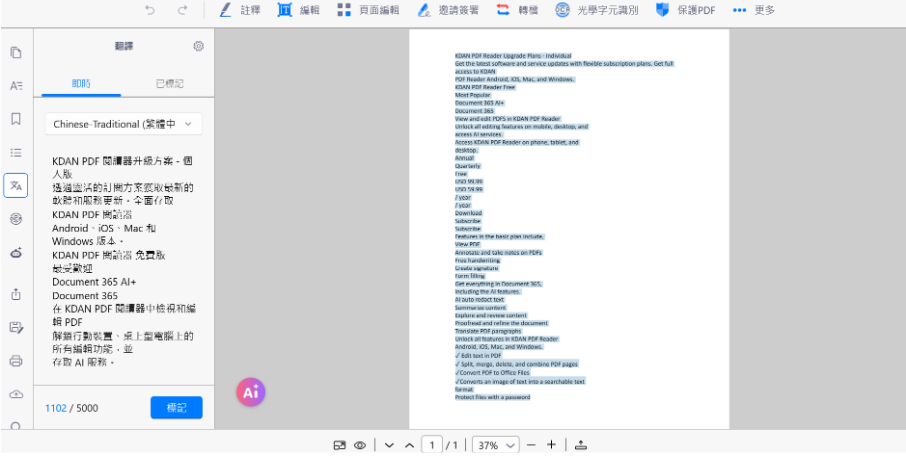This screenshot has height=457, width=906.
Task: Open the bookmarks sidebar icon
Action: pos(16,119)
